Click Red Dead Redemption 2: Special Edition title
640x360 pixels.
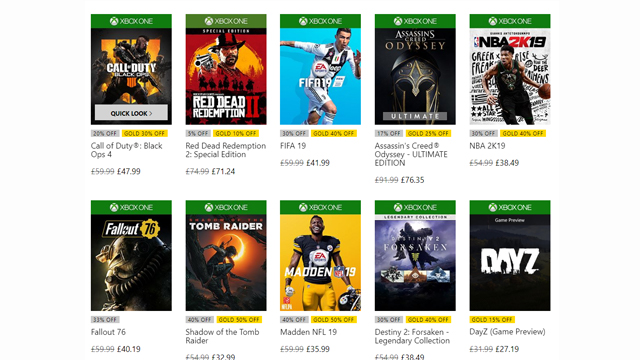point(226,150)
